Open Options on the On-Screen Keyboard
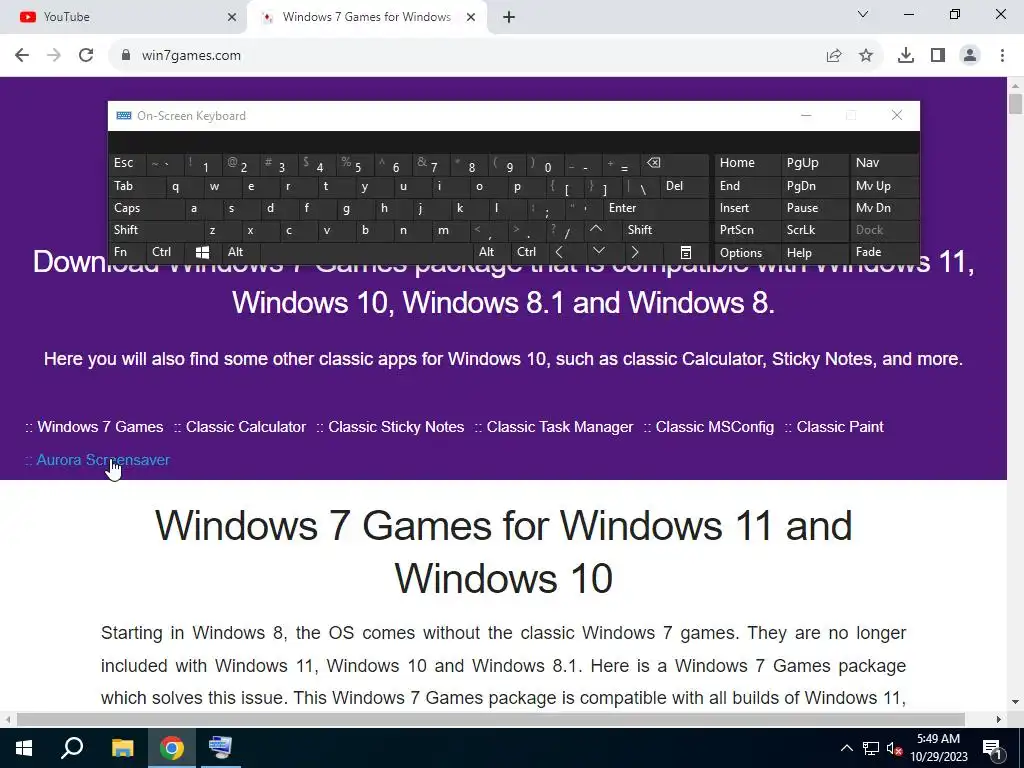The width and height of the screenshot is (1024, 768). (x=747, y=253)
